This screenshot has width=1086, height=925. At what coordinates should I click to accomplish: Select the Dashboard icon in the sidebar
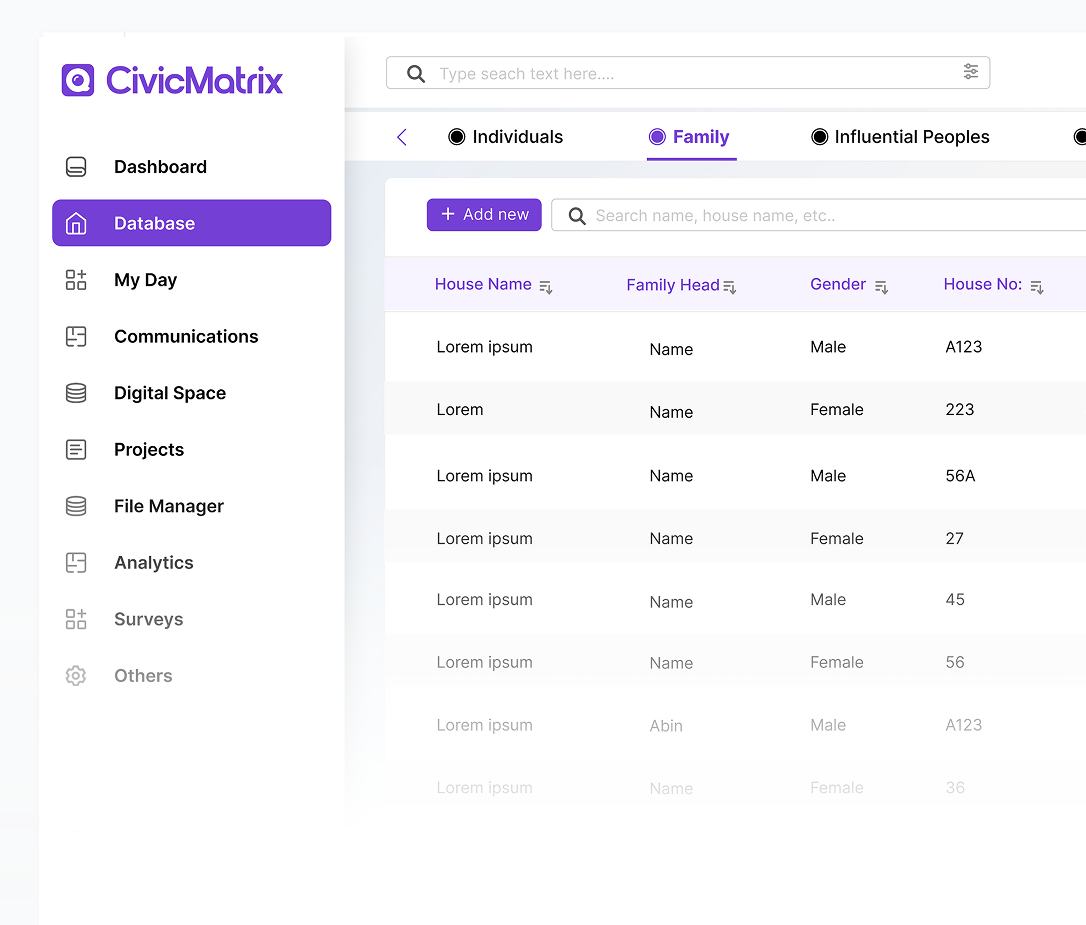[x=76, y=166]
